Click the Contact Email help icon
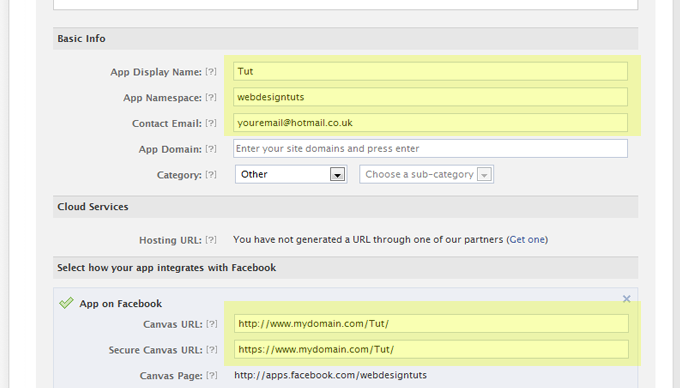The height and width of the screenshot is (388, 680). click(x=211, y=123)
